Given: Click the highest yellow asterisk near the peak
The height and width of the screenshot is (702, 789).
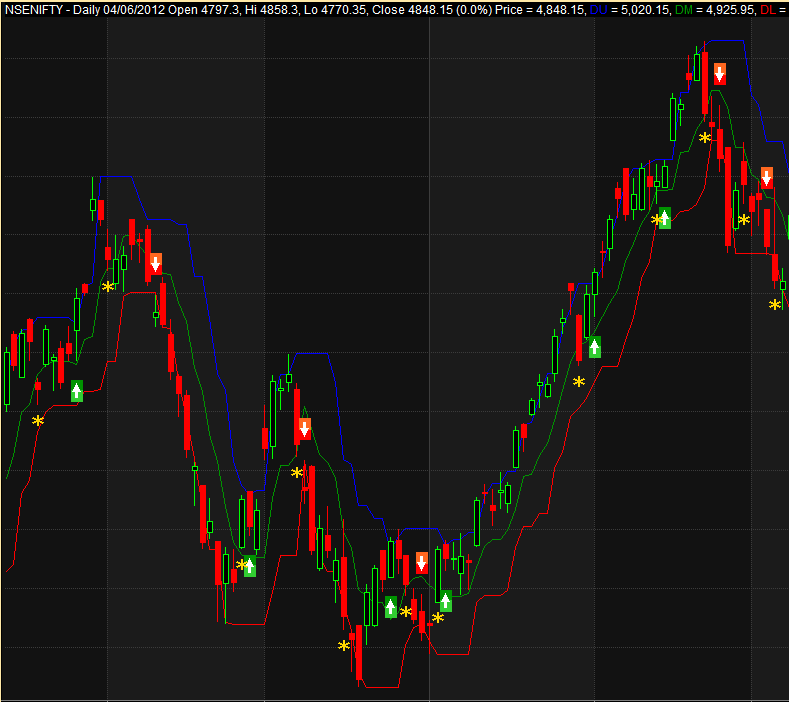Looking at the screenshot, I should tap(705, 137).
